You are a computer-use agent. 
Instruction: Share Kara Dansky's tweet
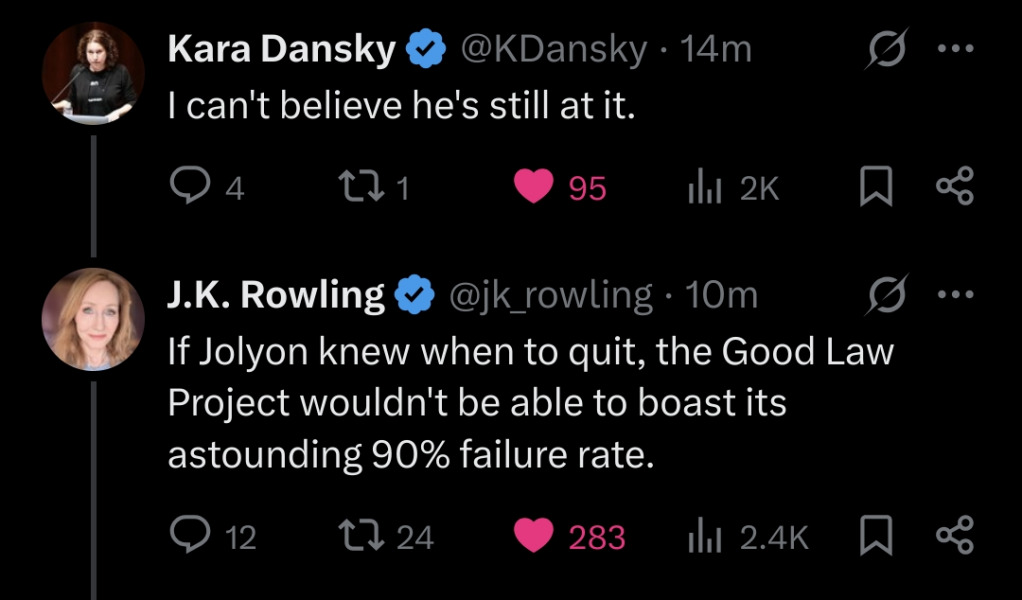click(954, 188)
